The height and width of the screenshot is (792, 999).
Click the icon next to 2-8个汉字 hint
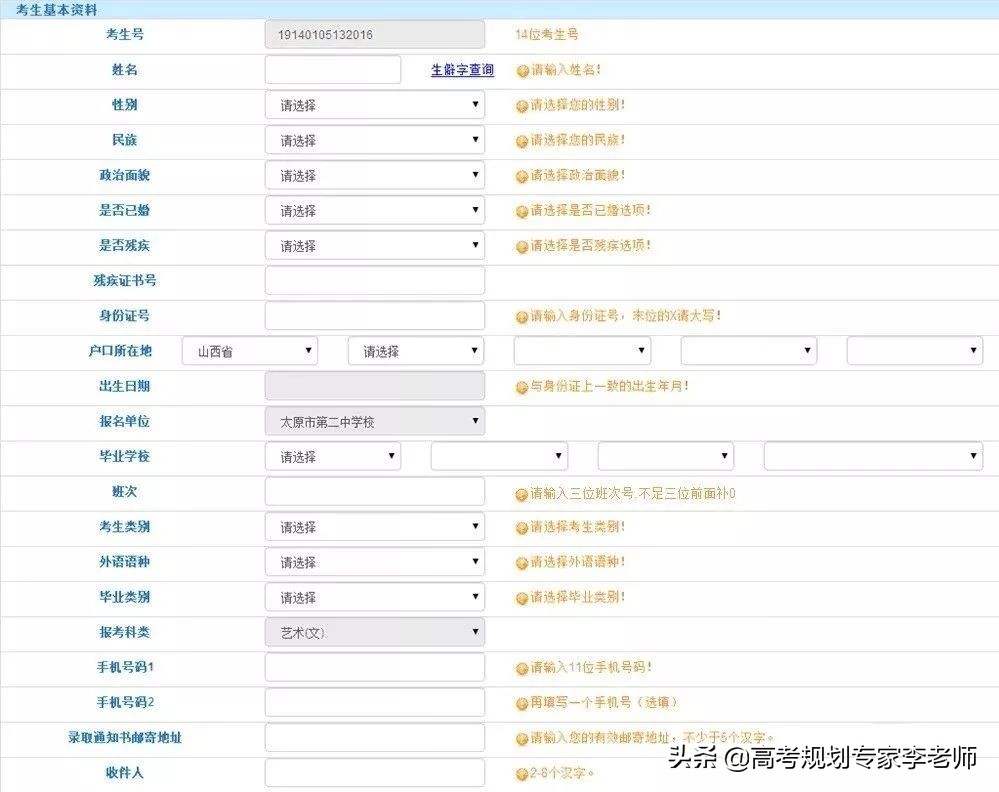tap(520, 773)
